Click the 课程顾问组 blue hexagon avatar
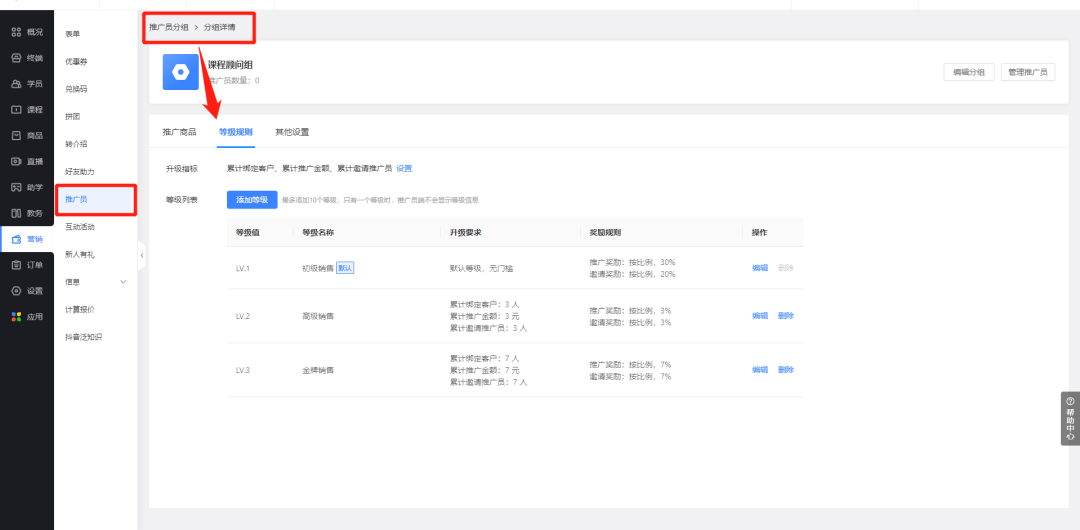1080x530 pixels. [x=181, y=72]
